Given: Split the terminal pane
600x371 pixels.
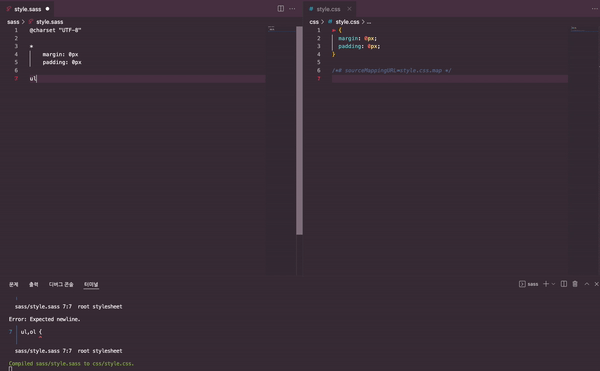Looking at the screenshot, I should [564, 284].
